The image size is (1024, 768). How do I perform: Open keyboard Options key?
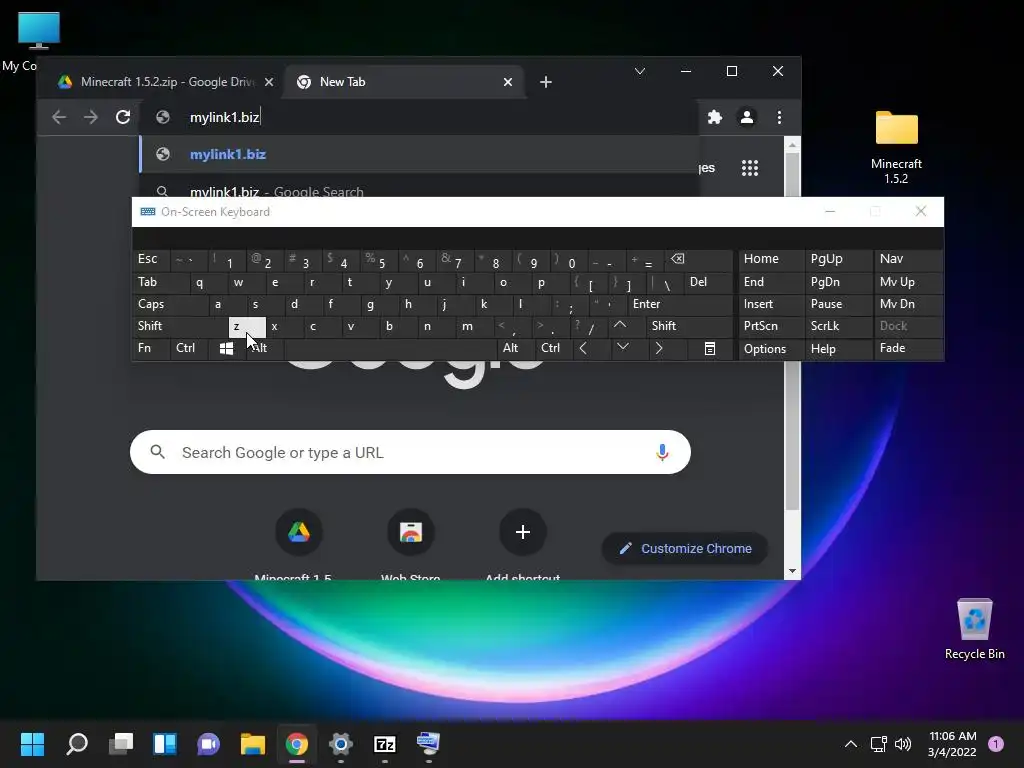coord(771,349)
